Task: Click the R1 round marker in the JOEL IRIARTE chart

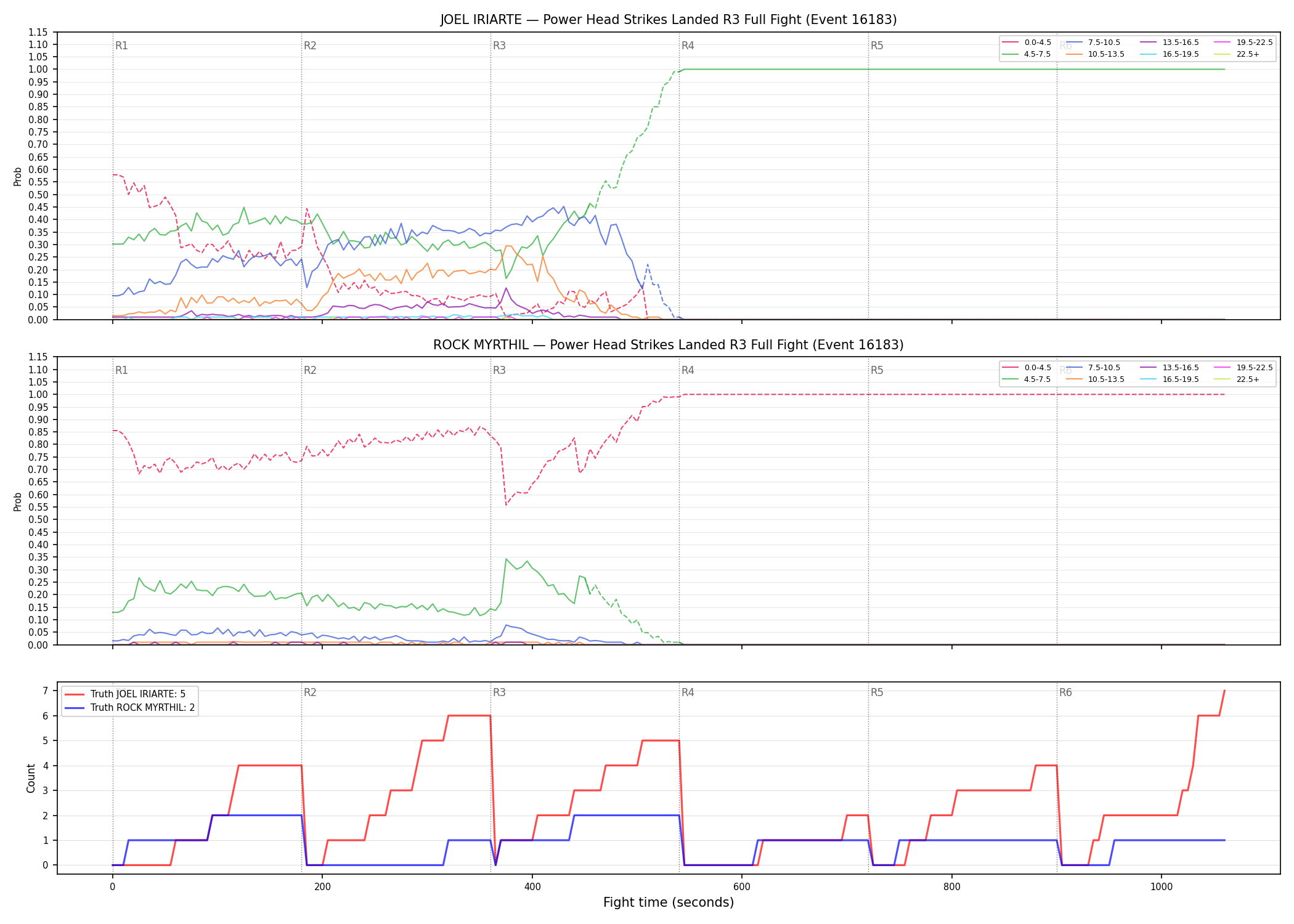Action: (121, 46)
